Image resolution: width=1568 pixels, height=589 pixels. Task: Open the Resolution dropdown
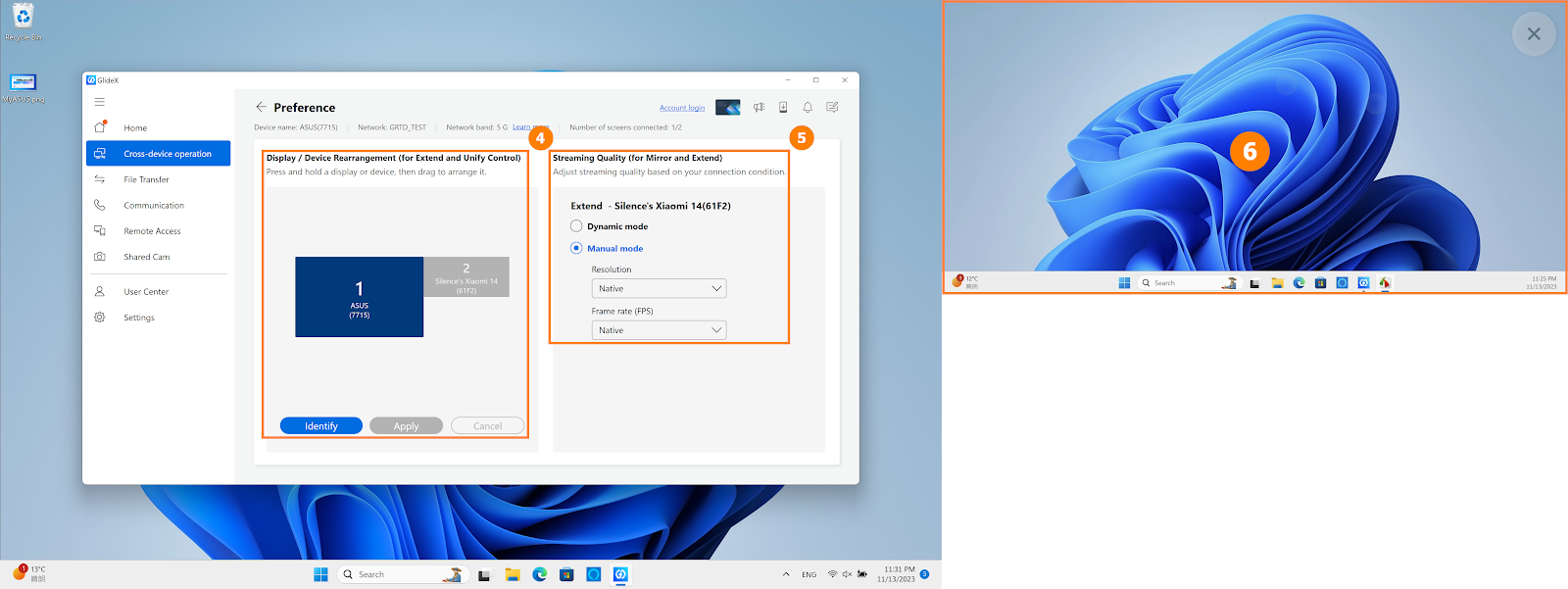point(659,288)
